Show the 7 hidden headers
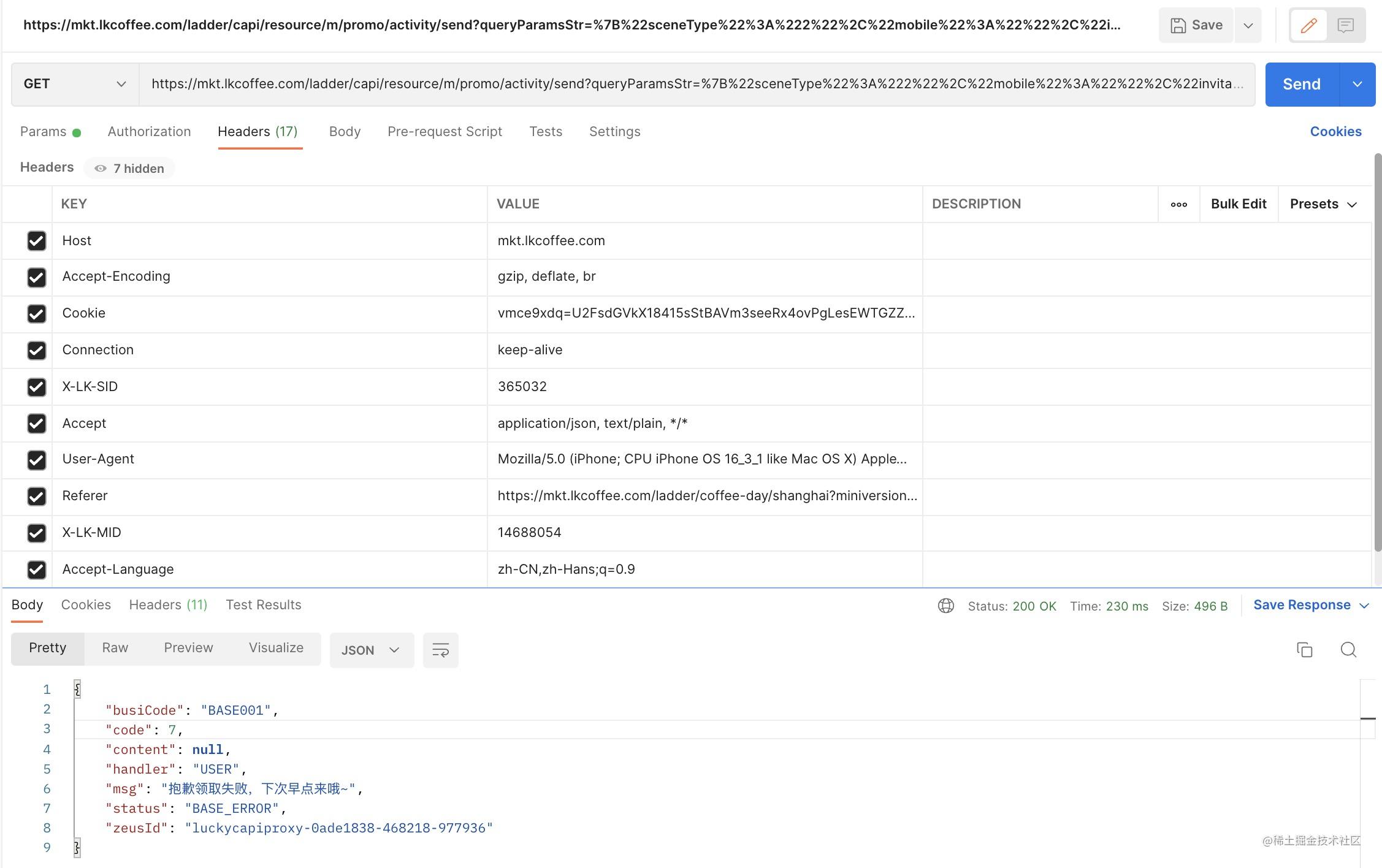The height and width of the screenshot is (868, 1382). pyautogui.click(x=129, y=169)
